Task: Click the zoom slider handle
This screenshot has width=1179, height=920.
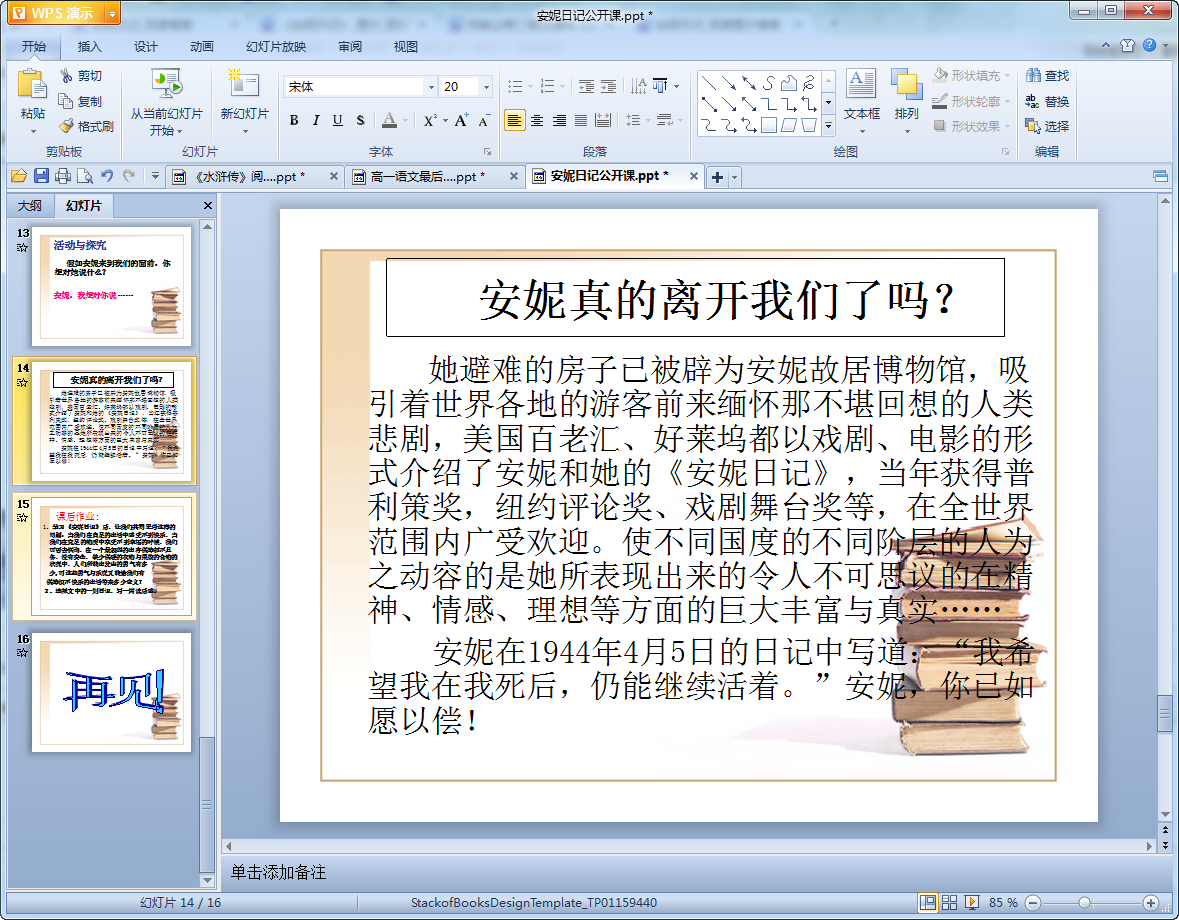Action: pos(1084,903)
